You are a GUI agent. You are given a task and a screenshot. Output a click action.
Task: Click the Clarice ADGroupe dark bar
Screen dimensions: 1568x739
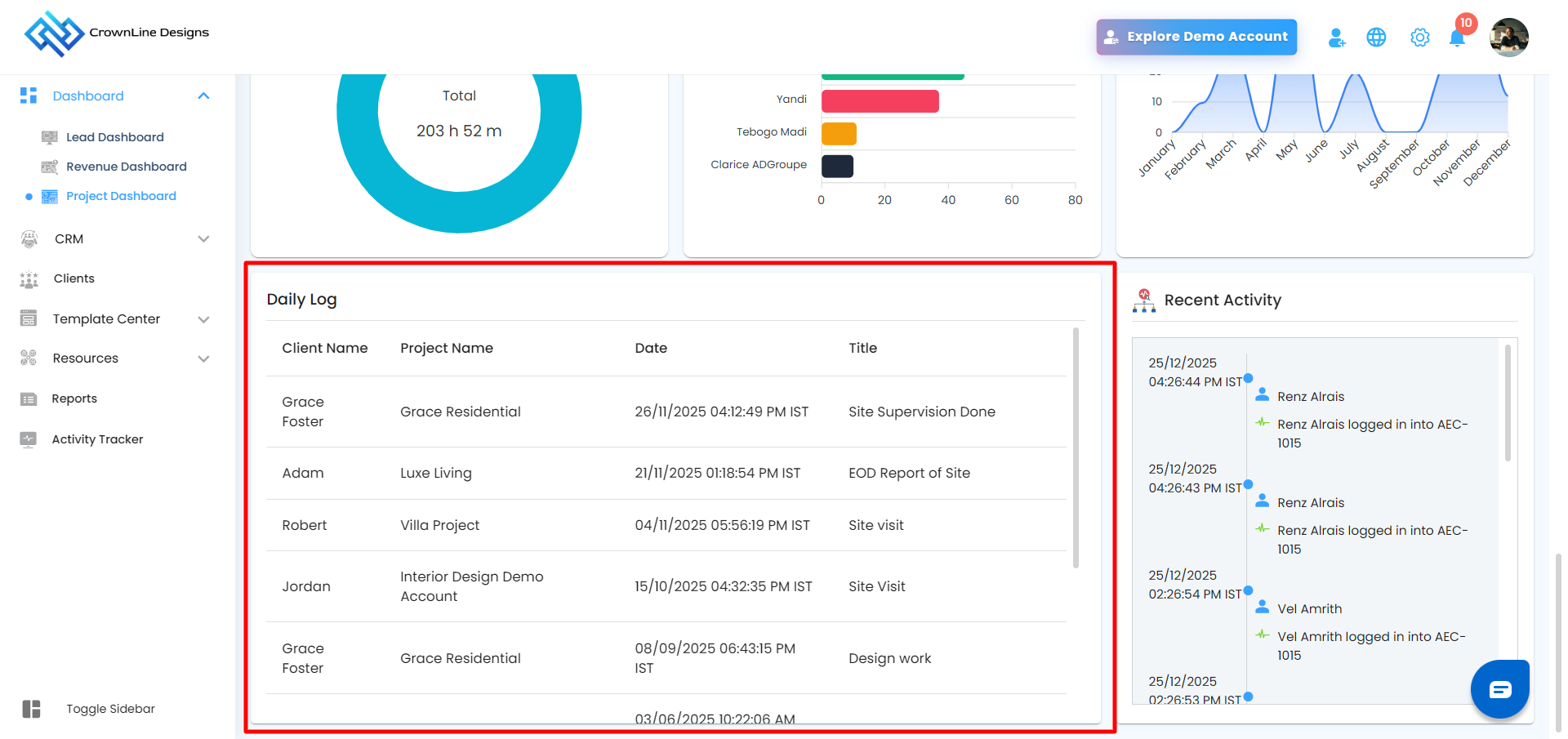837,166
